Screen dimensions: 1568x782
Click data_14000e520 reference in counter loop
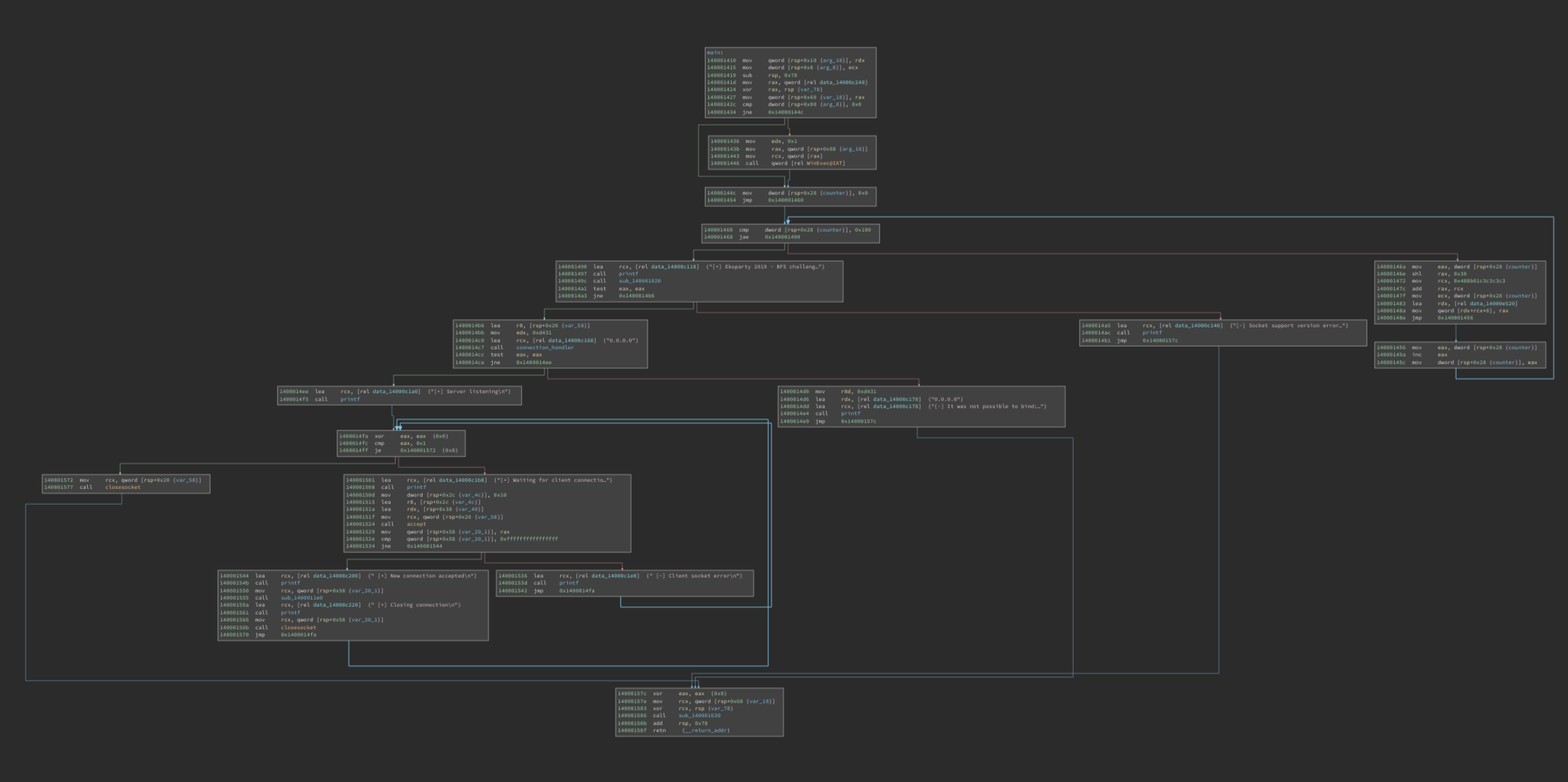point(1493,303)
